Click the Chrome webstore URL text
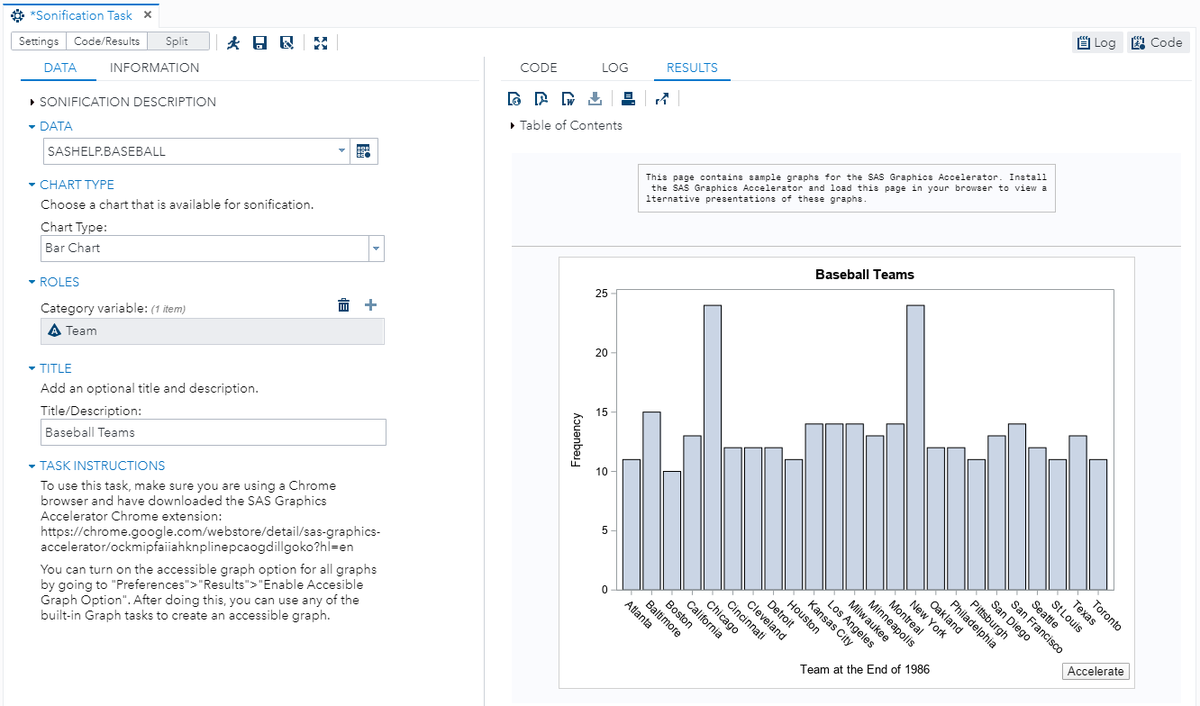The height and width of the screenshot is (706, 1200). point(210,539)
